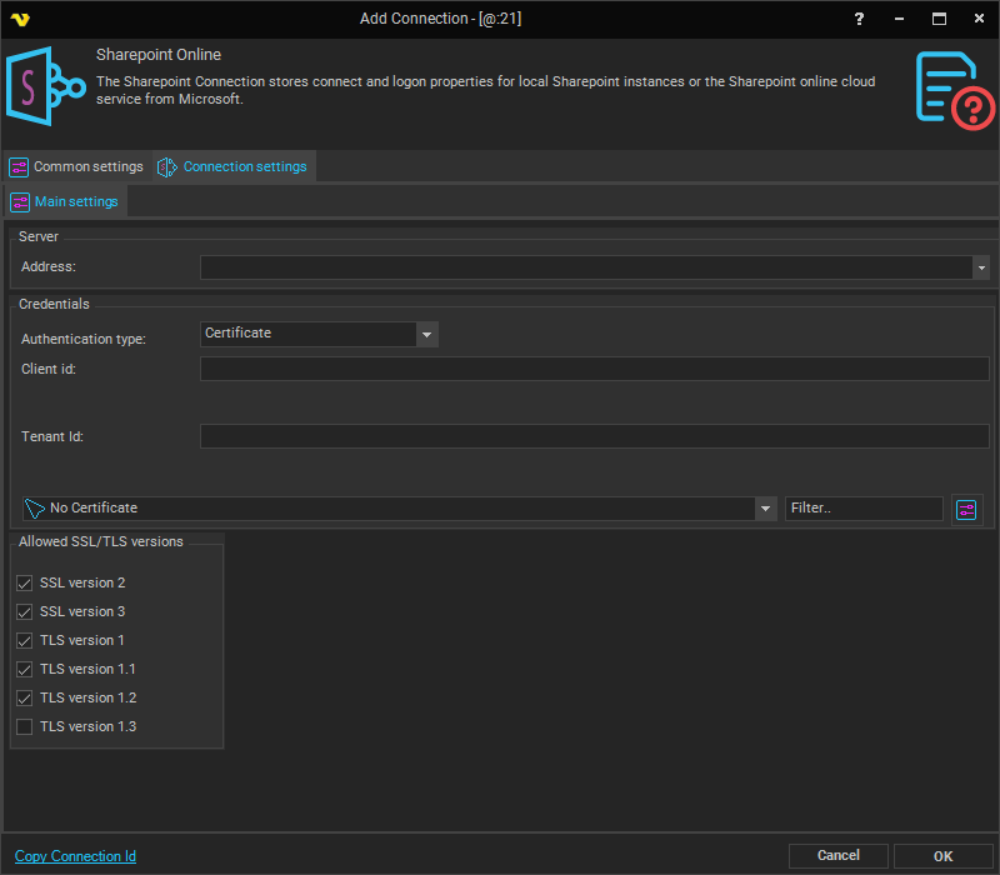Expand the Address dropdown arrow
This screenshot has height=875, width=1000.
(982, 268)
